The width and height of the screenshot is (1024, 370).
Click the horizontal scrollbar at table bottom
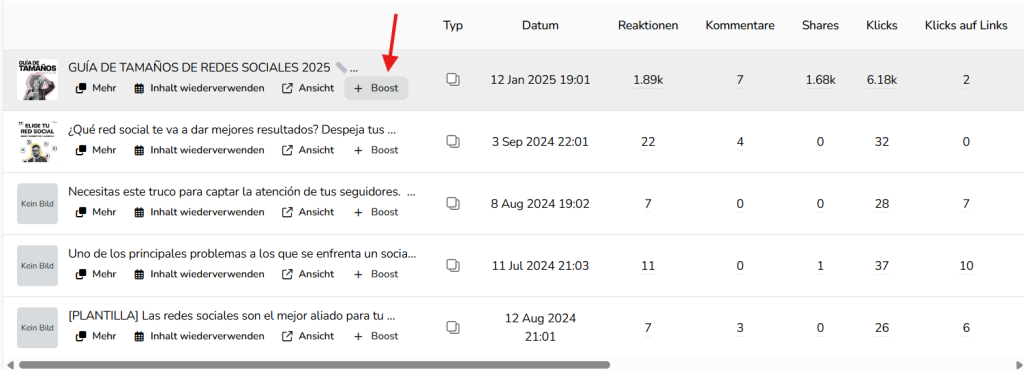tap(314, 365)
